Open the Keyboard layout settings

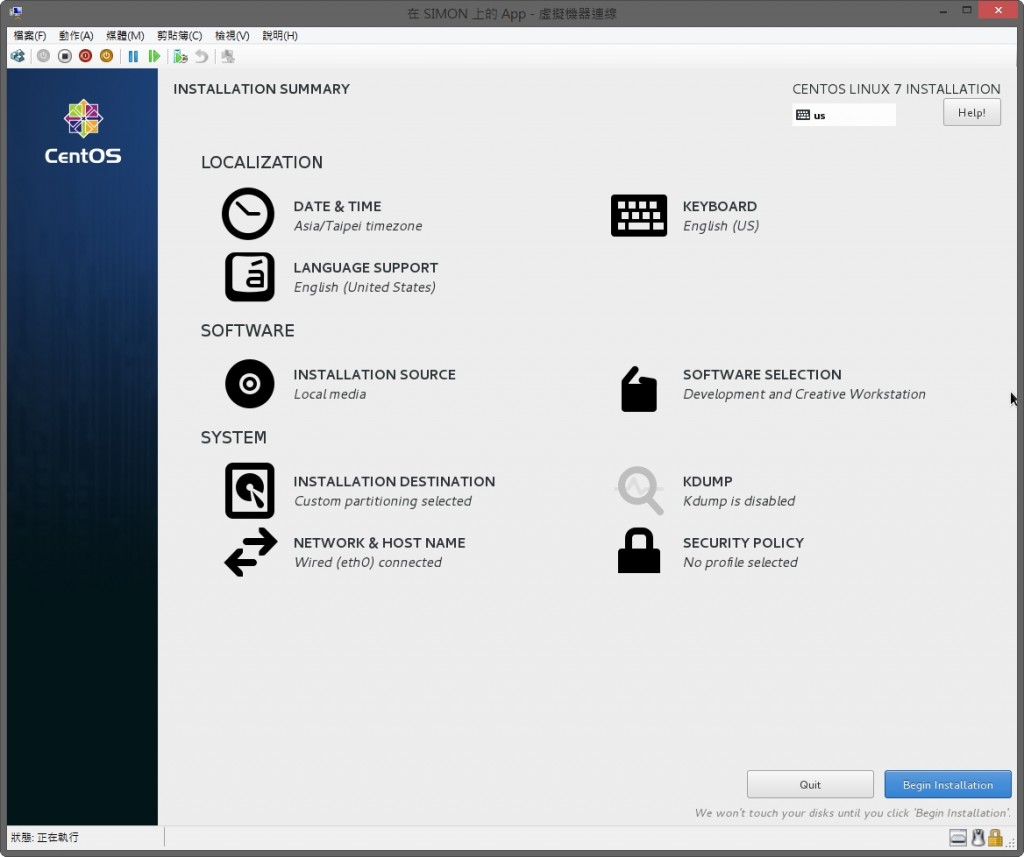coord(685,215)
